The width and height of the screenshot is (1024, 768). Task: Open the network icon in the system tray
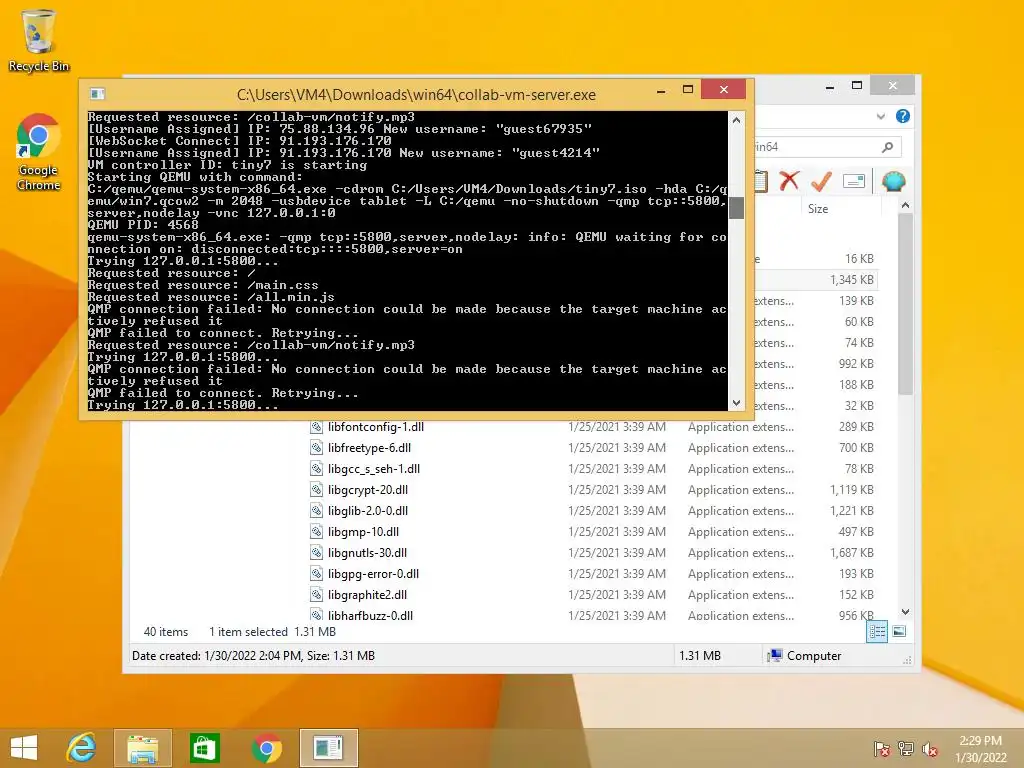(906, 749)
